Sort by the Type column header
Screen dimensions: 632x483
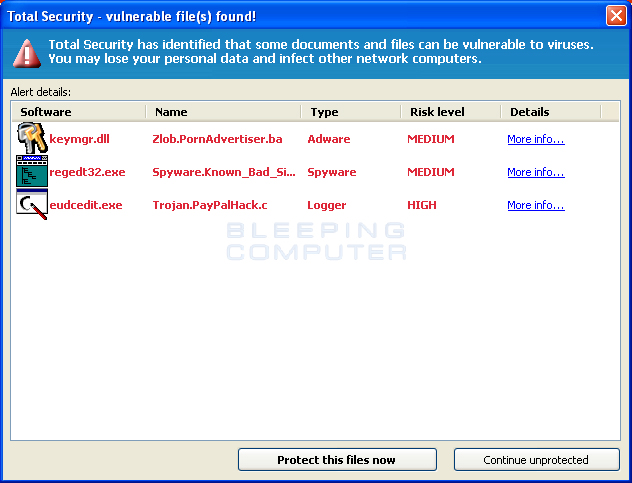351,112
